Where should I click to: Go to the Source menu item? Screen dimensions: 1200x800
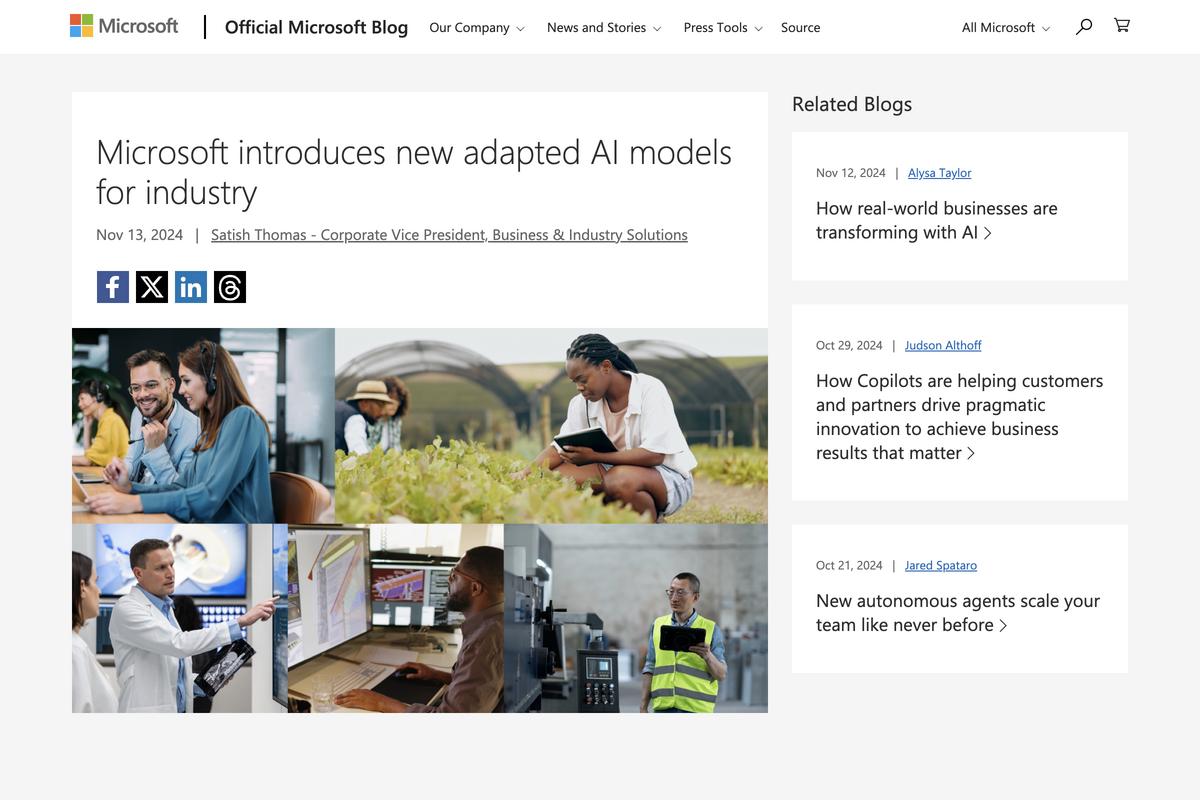800,28
